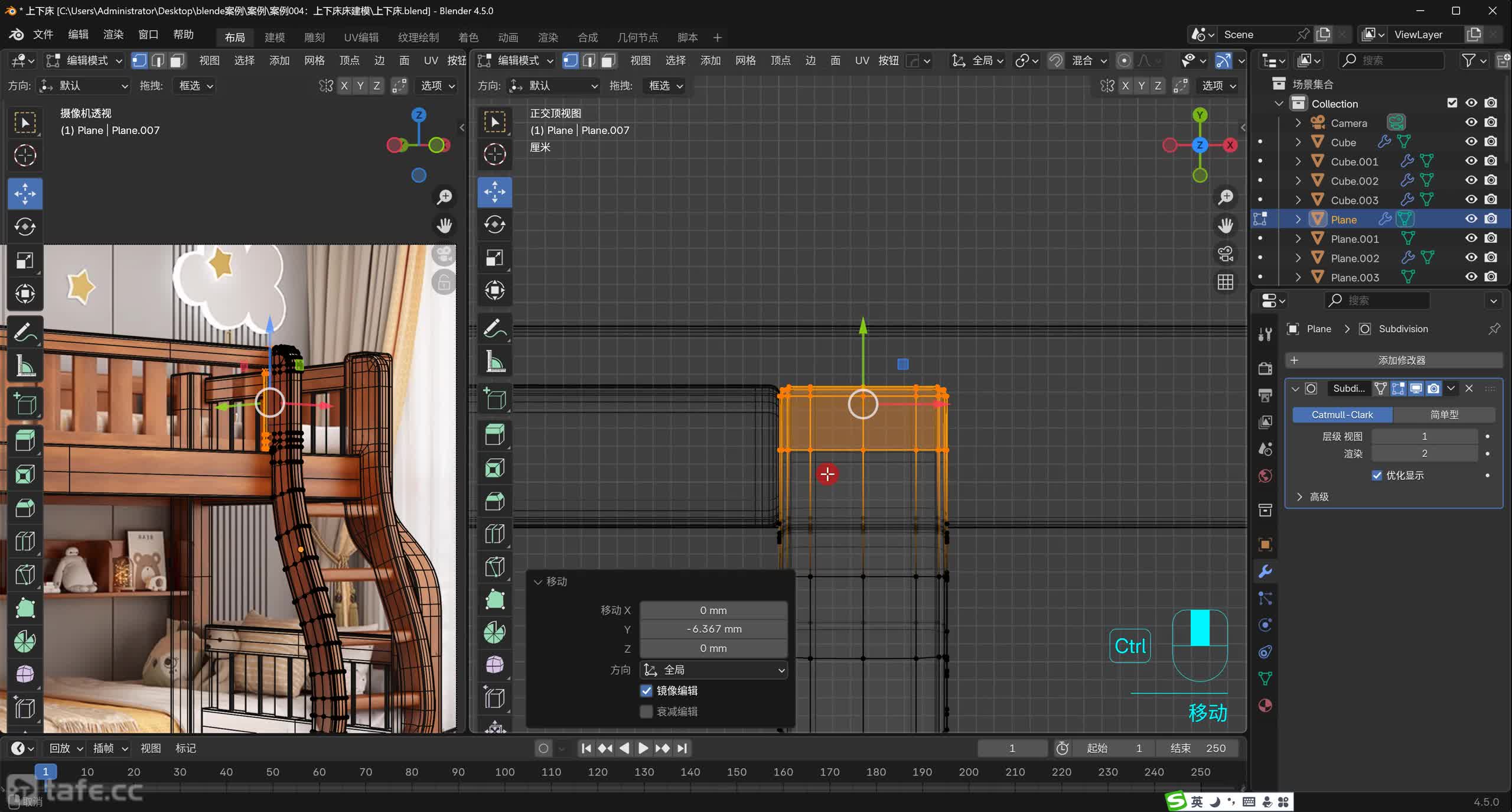Expand the Plane.001 tree item
Screen dimensions: 1512x812
click(1298, 239)
